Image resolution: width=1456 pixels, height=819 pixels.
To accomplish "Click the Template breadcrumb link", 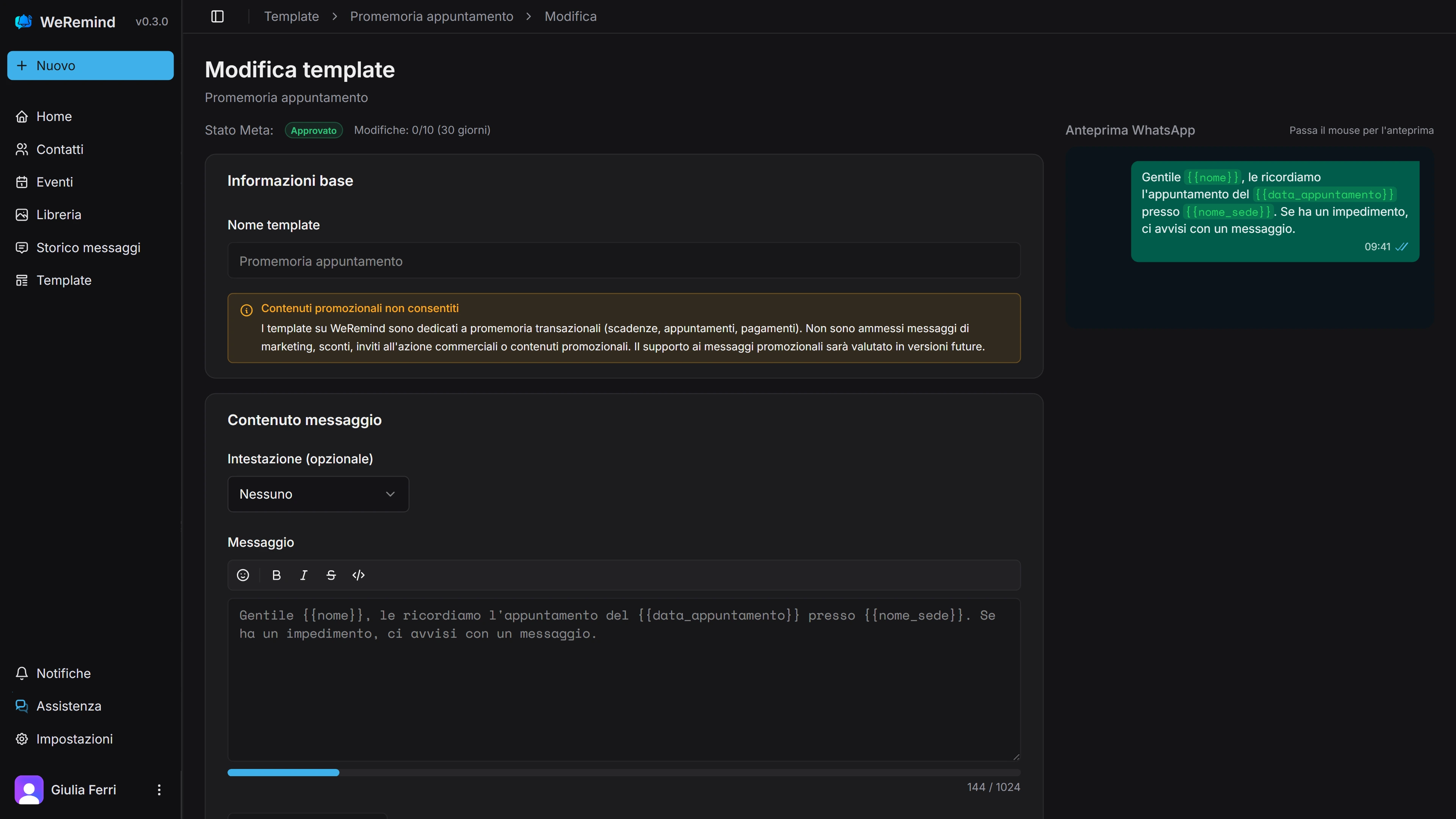I will 291,16.
